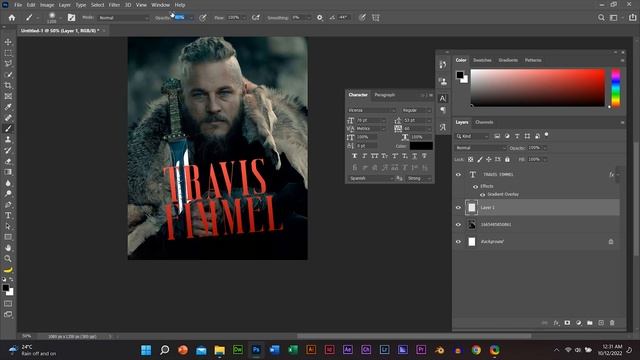
Task: Open smoothing options gear icon
Action: click(320, 18)
